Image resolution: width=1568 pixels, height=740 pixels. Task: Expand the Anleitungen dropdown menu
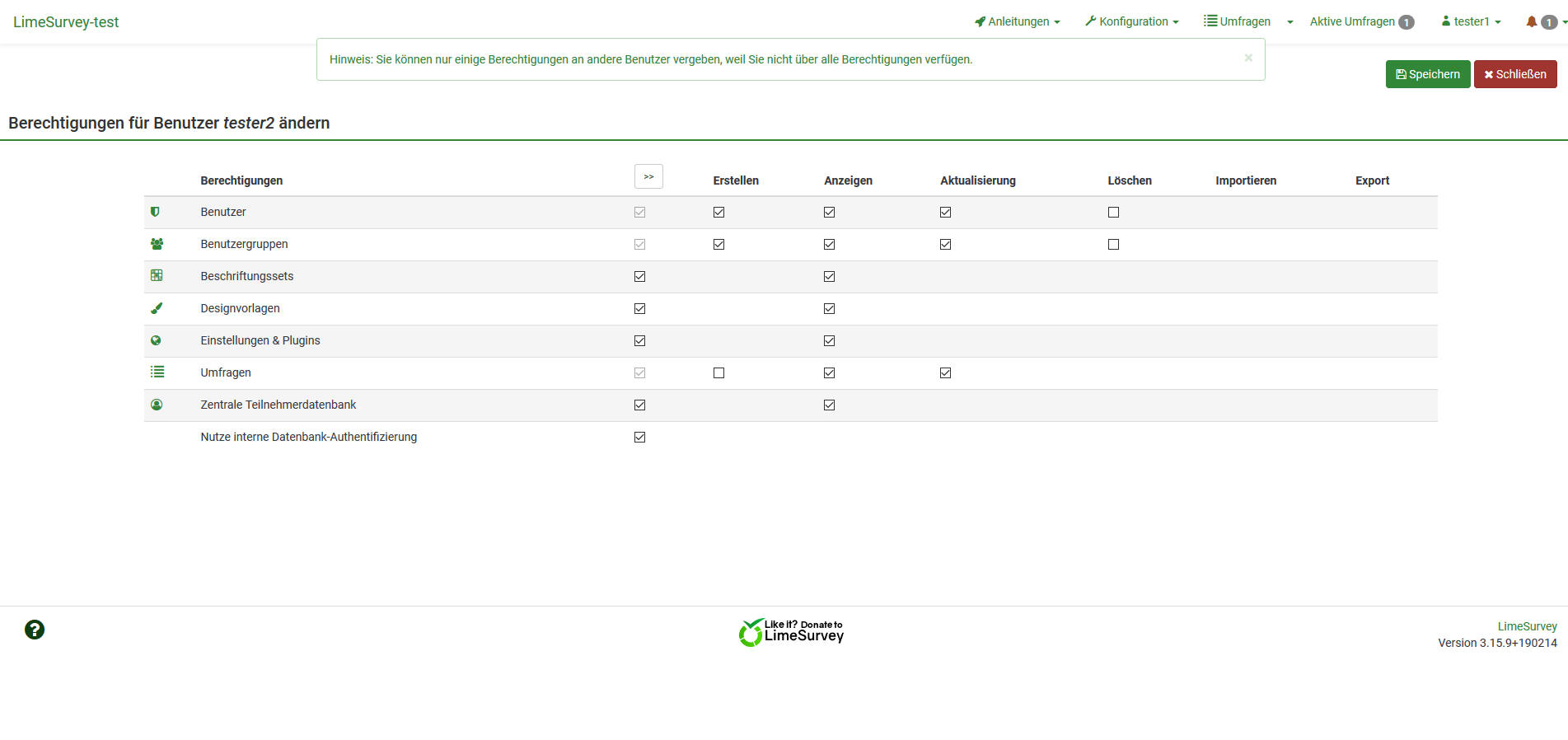pyautogui.click(x=1018, y=21)
